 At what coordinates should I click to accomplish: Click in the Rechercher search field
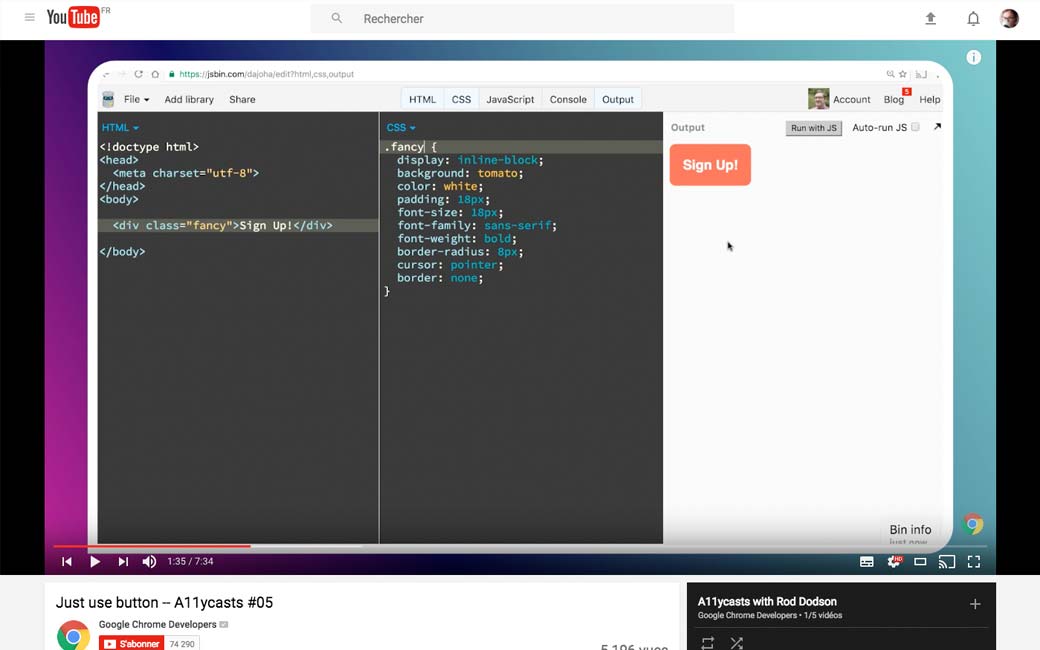pyautogui.click(x=540, y=18)
